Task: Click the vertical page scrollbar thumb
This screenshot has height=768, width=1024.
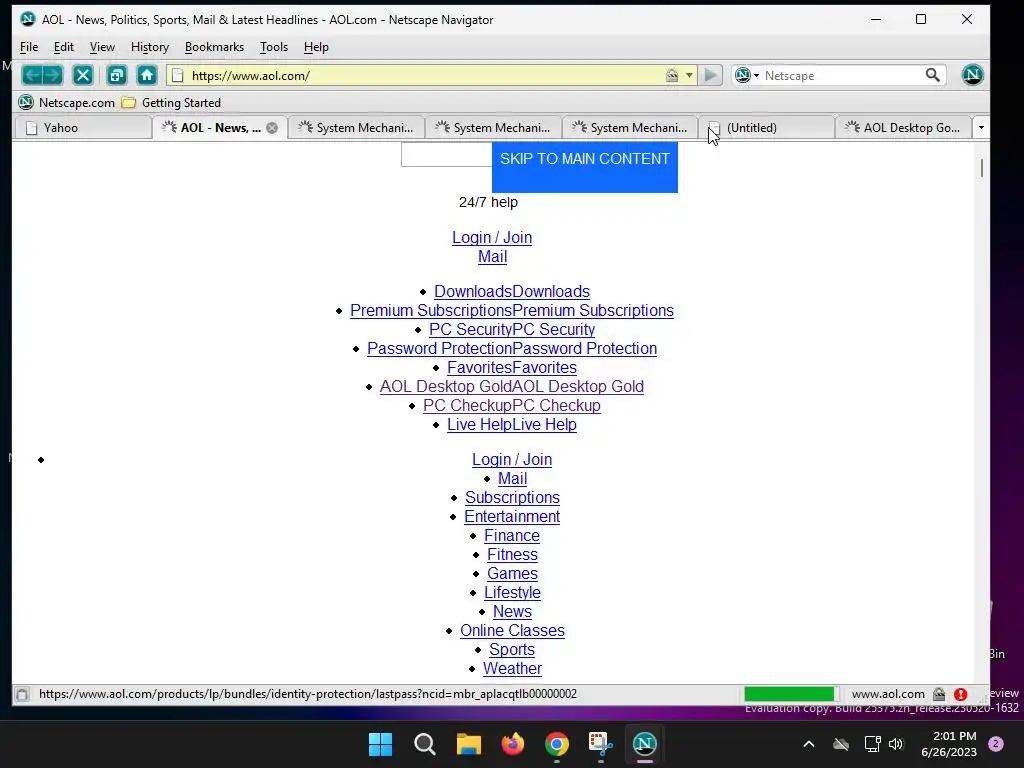Action: pos(982,168)
